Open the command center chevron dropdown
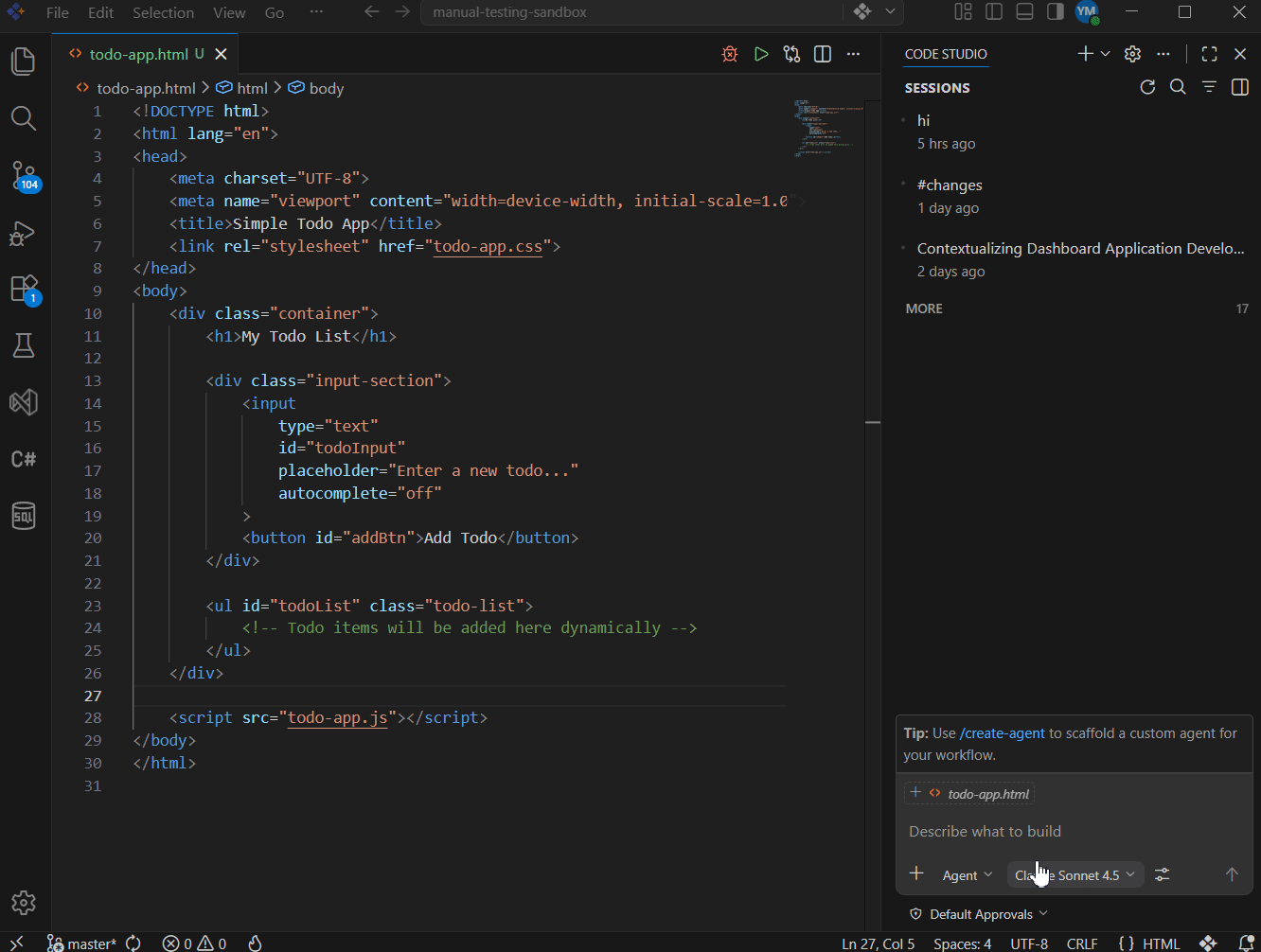Viewport: 1261px width, 952px height. point(890,12)
